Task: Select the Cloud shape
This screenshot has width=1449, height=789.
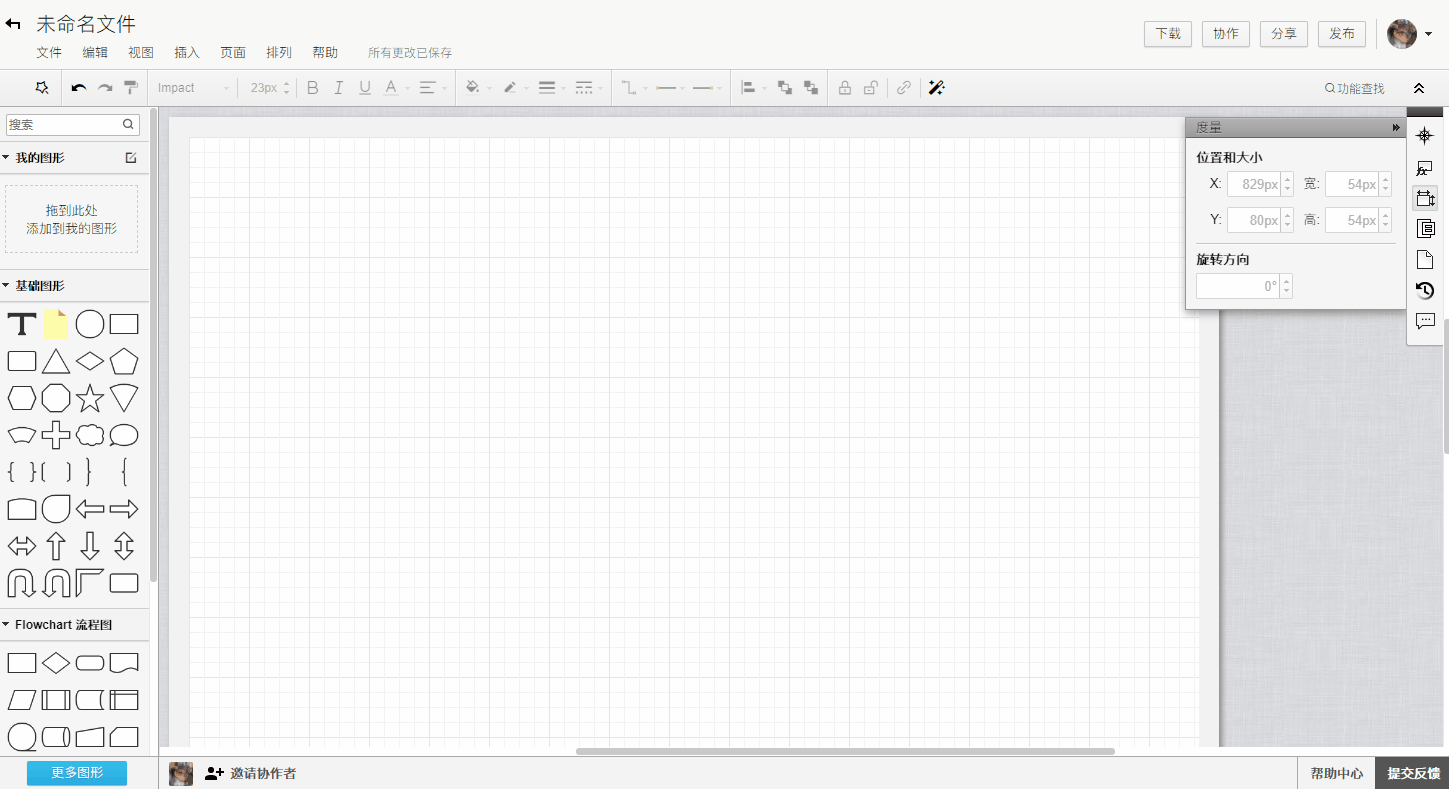Action: (x=90, y=435)
